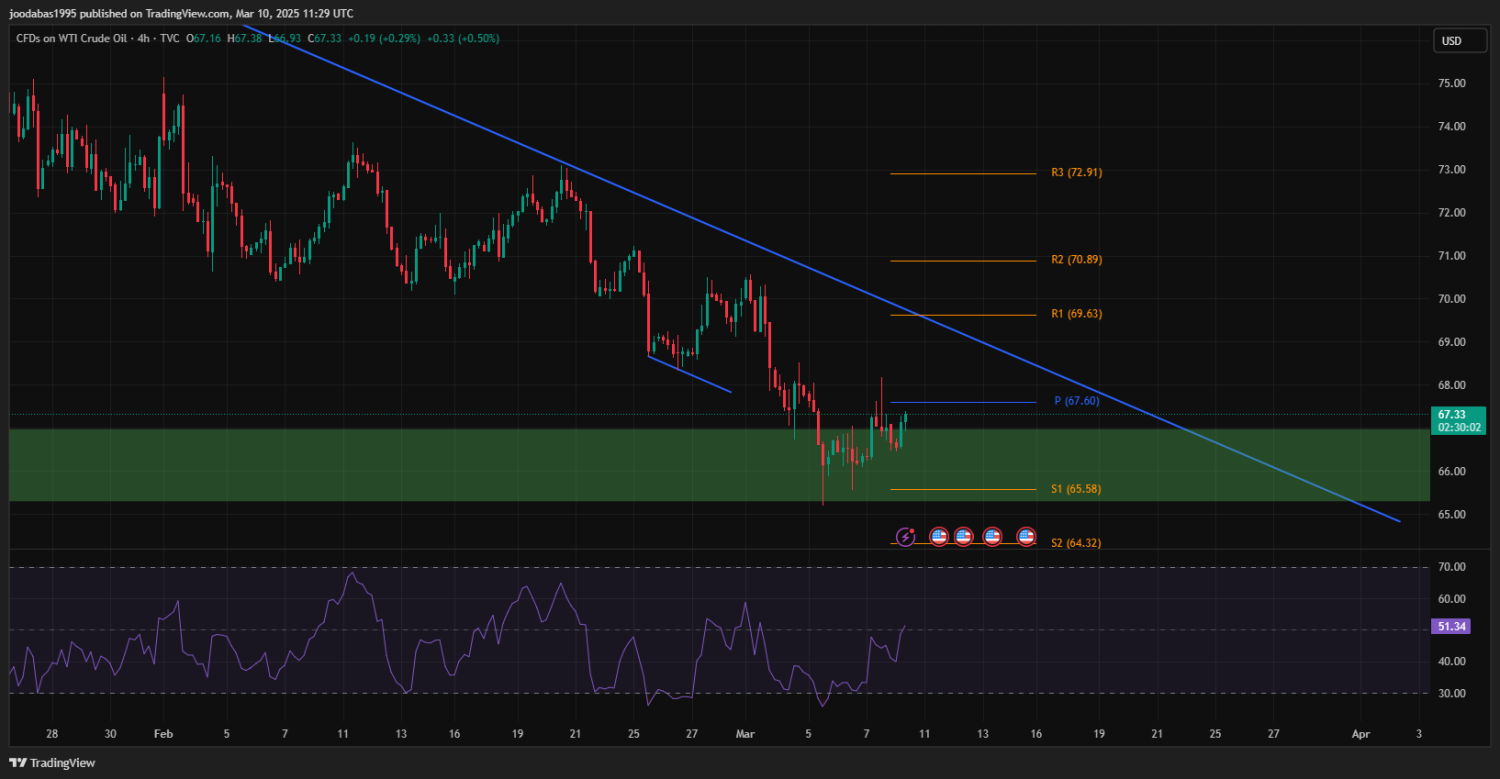The image size is (1500, 779).
Task: Click the 51.34 RSI value tag
Action: tap(1451, 626)
